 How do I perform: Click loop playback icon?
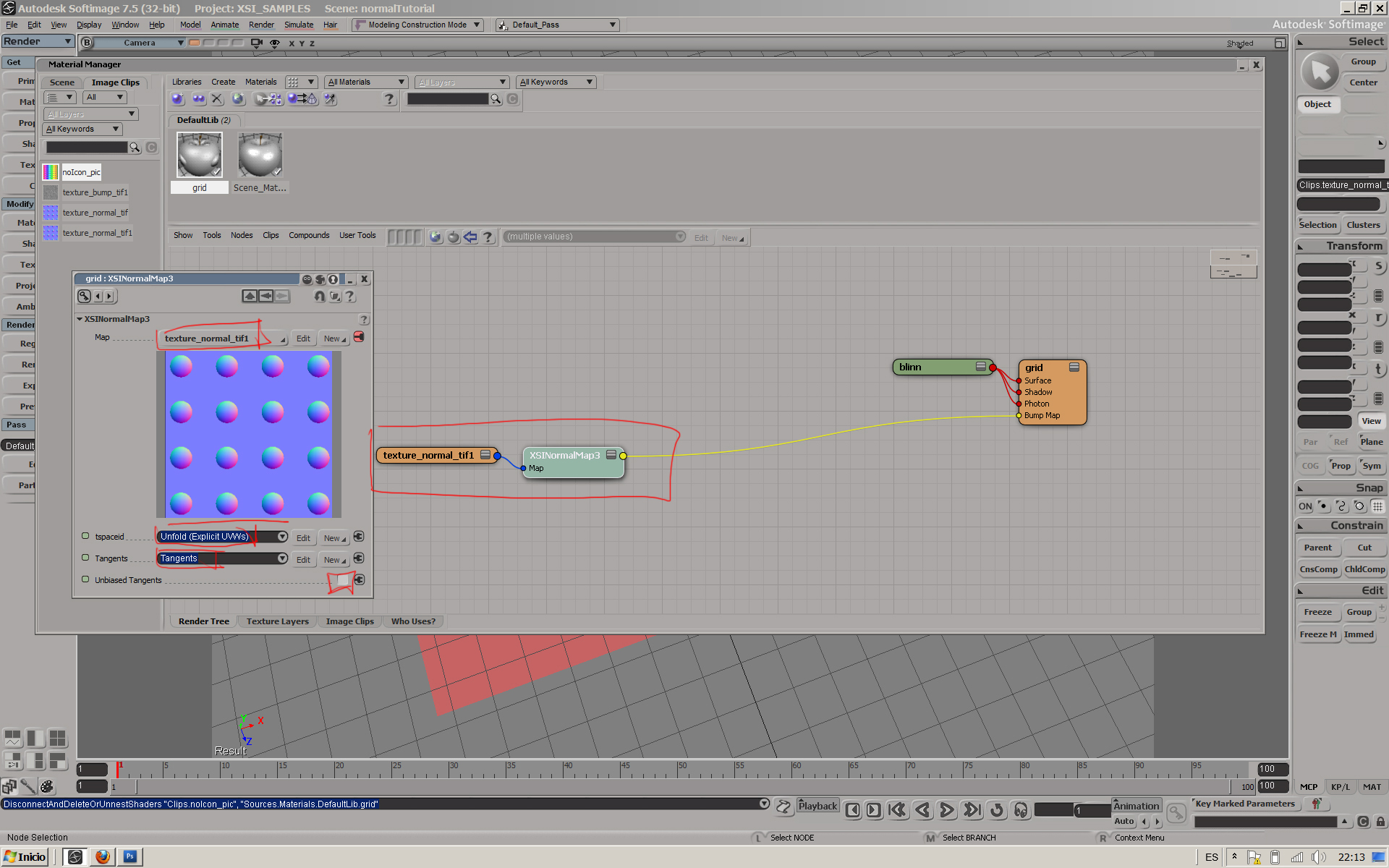click(x=997, y=810)
